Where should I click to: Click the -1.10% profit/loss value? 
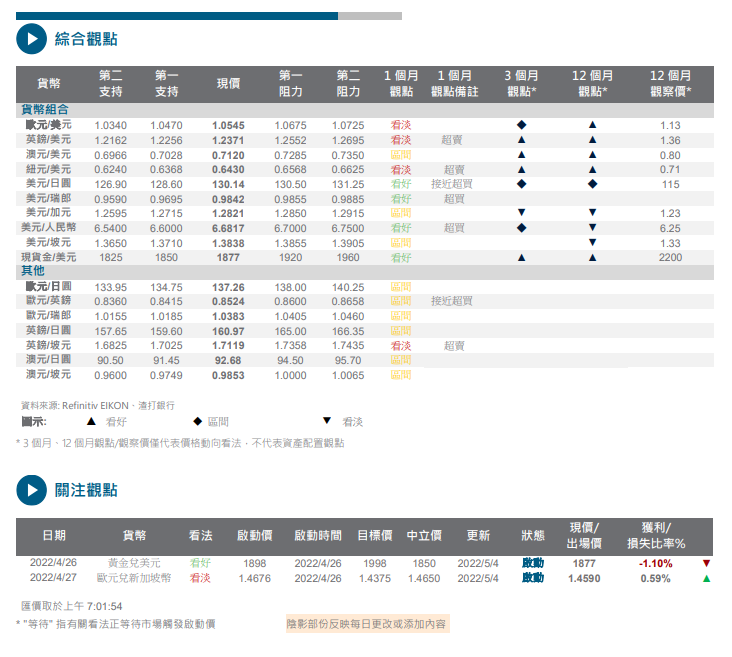click(x=655, y=564)
